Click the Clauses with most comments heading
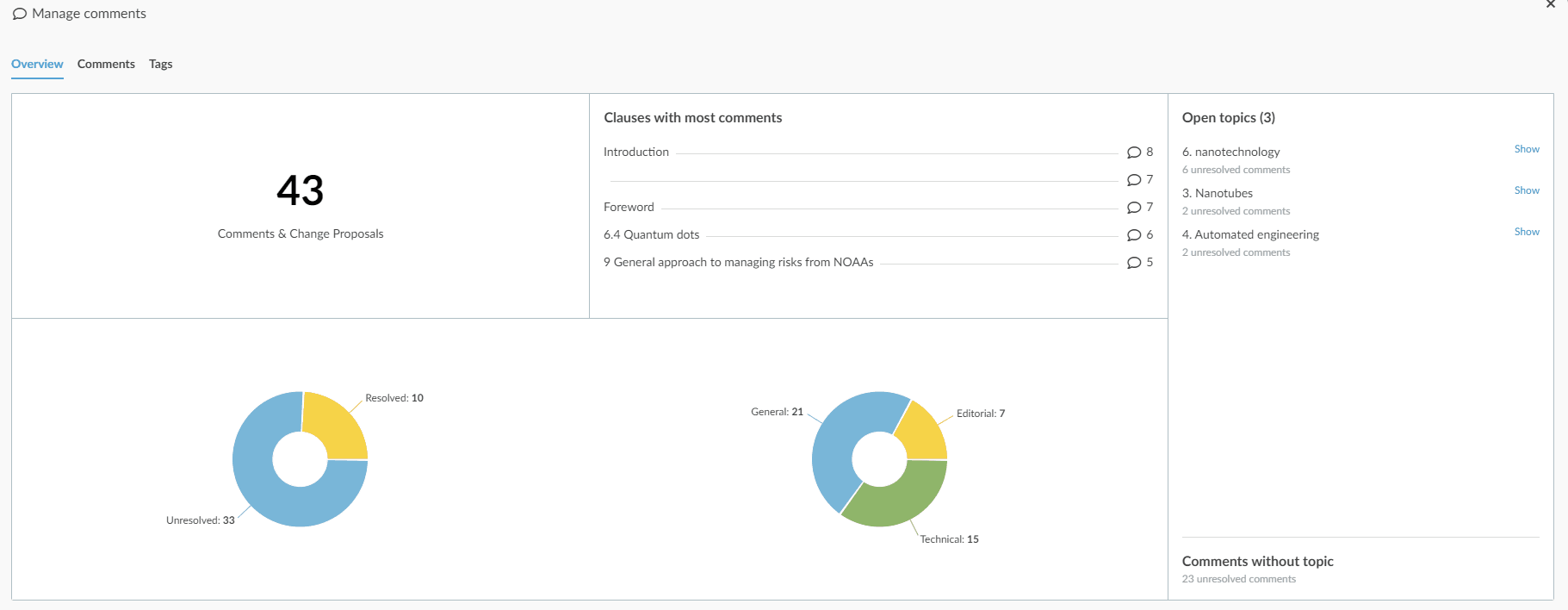Screen dimensions: 1568x610 (x=693, y=117)
